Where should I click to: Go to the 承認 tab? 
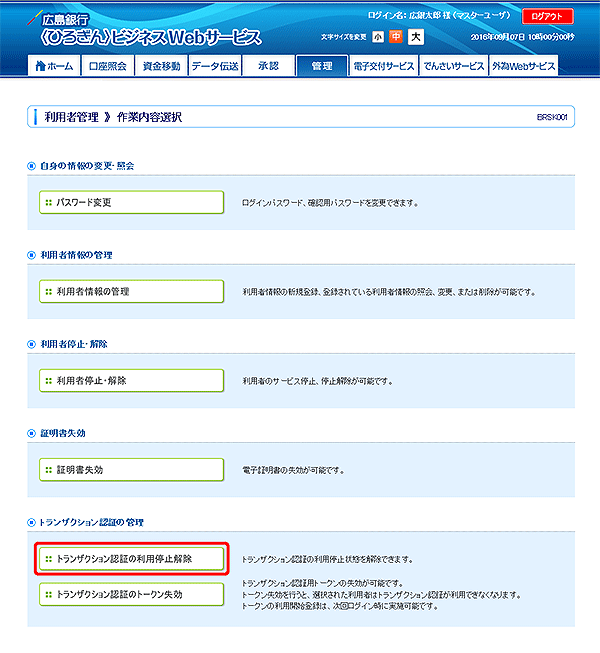tap(269, 66)
